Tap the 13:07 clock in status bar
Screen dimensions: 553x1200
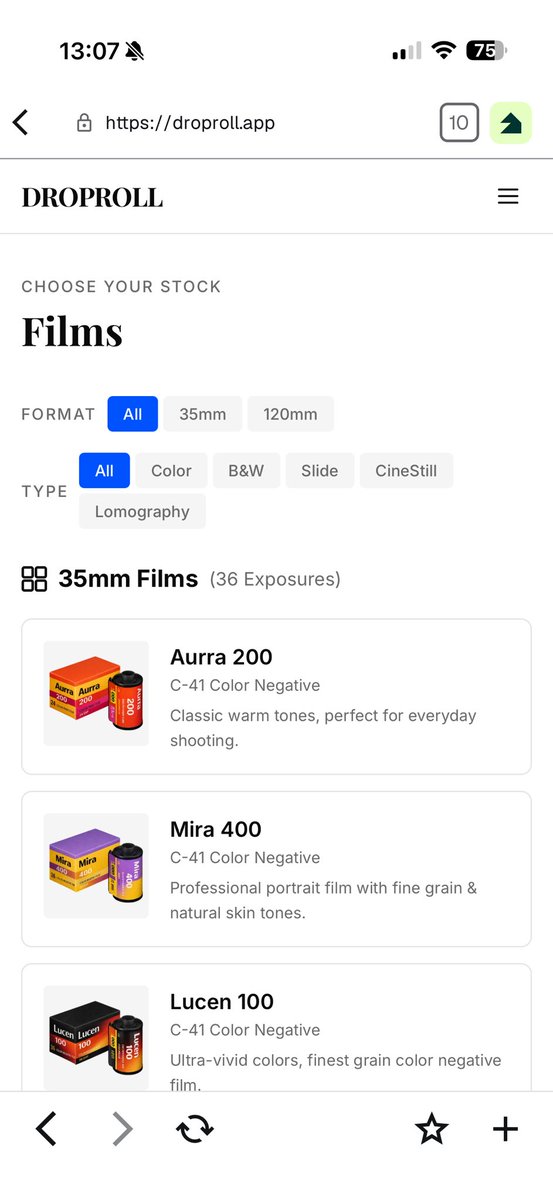[x=89, y=51]
